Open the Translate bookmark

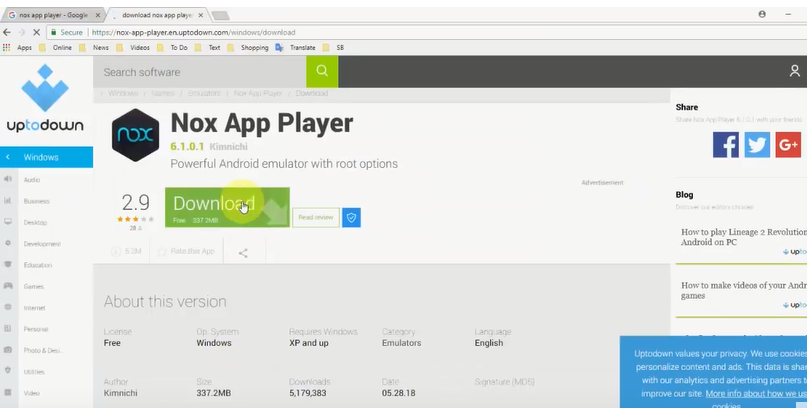(x=295, y=47)
